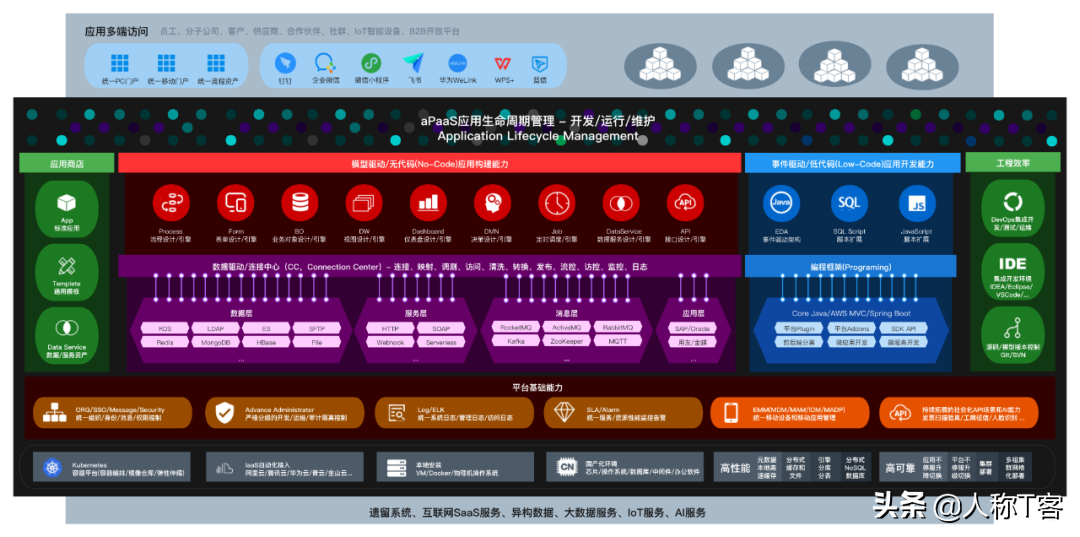The image size is (1080, 537).
Task: Click the 统一PC门户 grid icon
Action: click(120, 63)
